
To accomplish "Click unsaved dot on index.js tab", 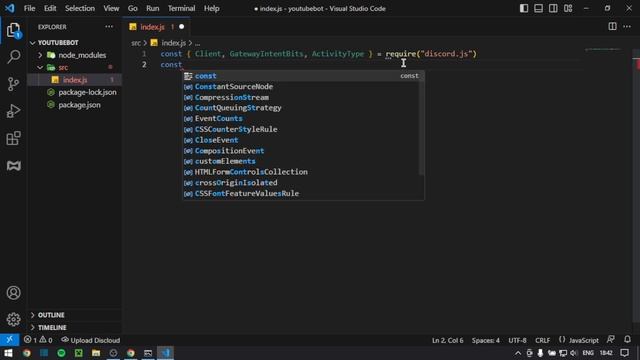I will (x=182, y=27).
